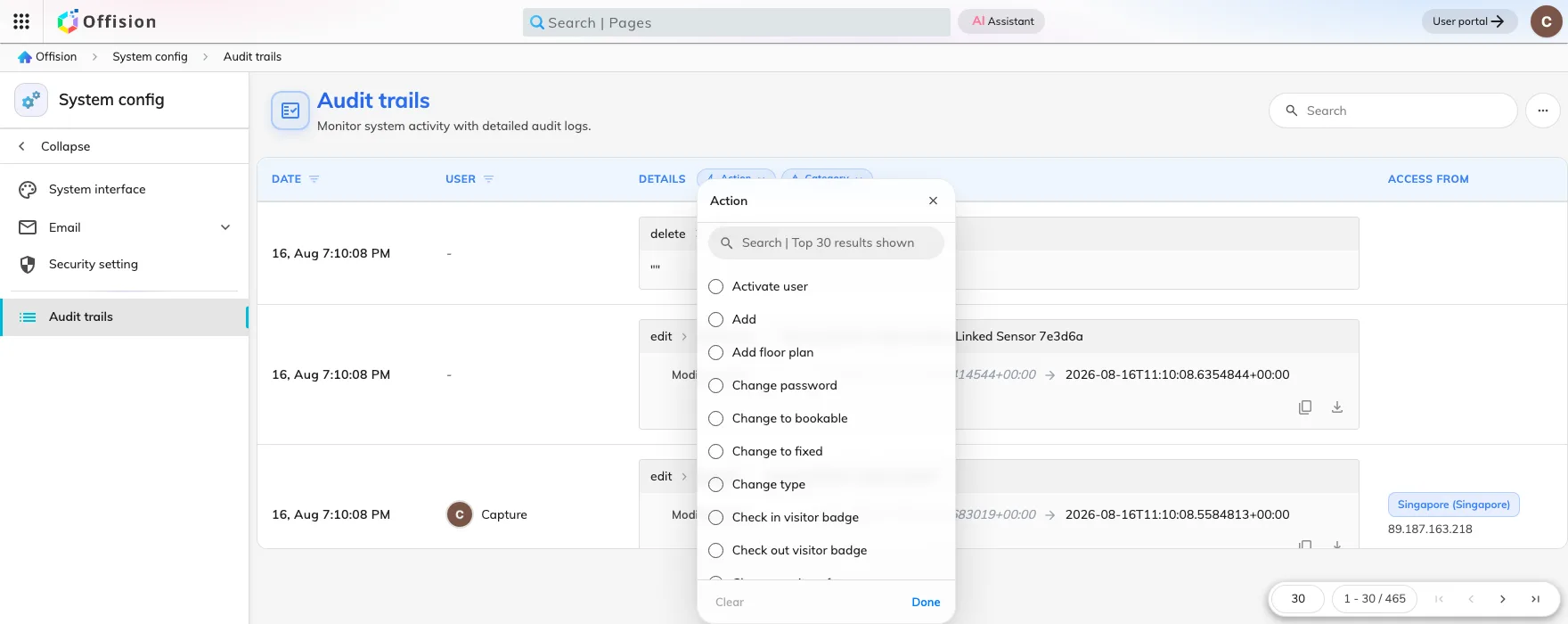Click the System config gear icon
1568x624 pixels.
[31, 100]
